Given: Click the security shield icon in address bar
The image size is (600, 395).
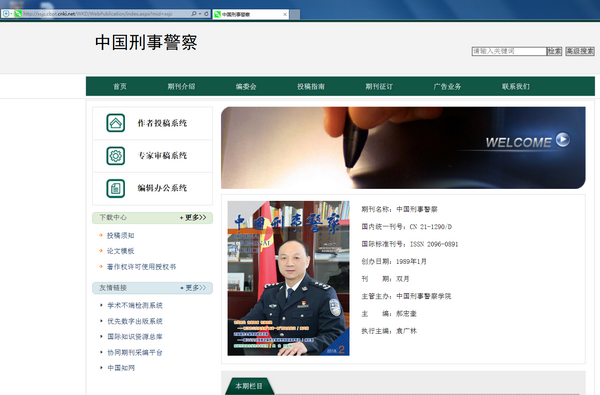Looking at the screenshot, I should 6,14.
